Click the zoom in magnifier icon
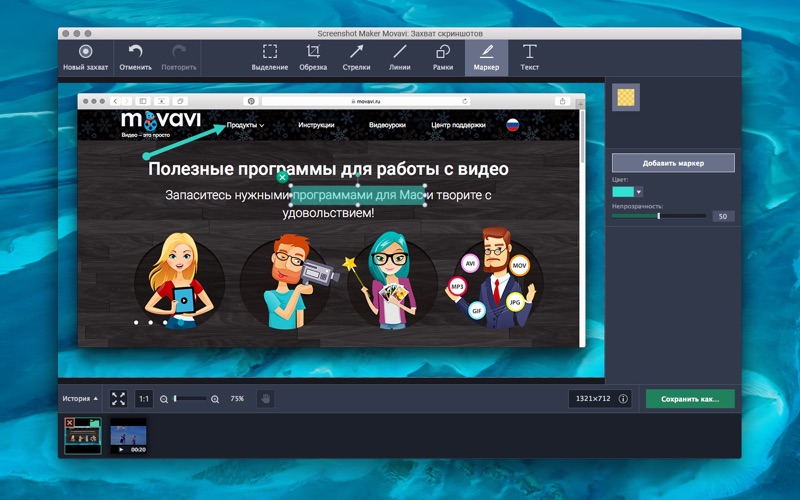Image resolution: width=800 pixels, height=500 pixels. (x=215, y=399)
